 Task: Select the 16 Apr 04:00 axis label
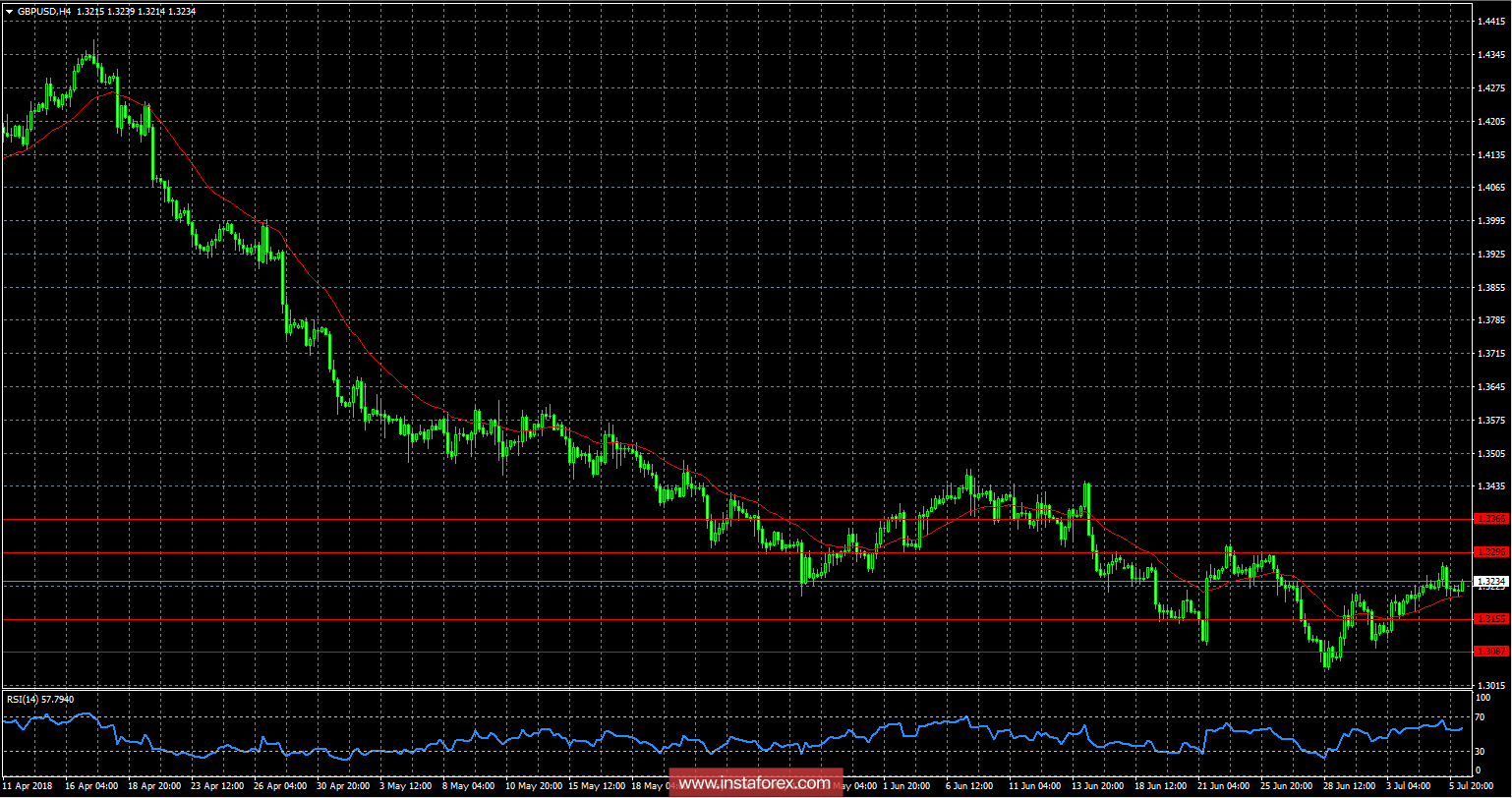pos(92,786)
